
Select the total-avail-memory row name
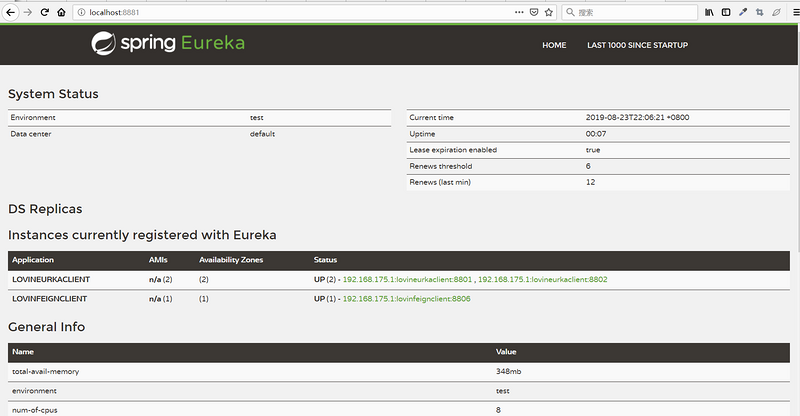coord(45,372)
